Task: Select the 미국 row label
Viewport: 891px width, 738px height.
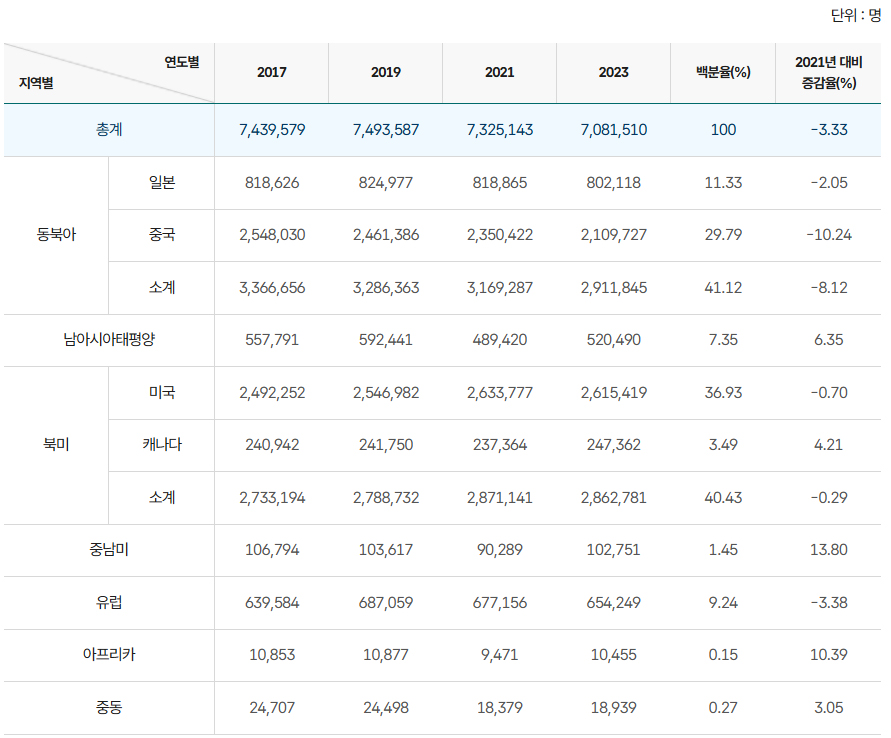Action: point(161,393)
